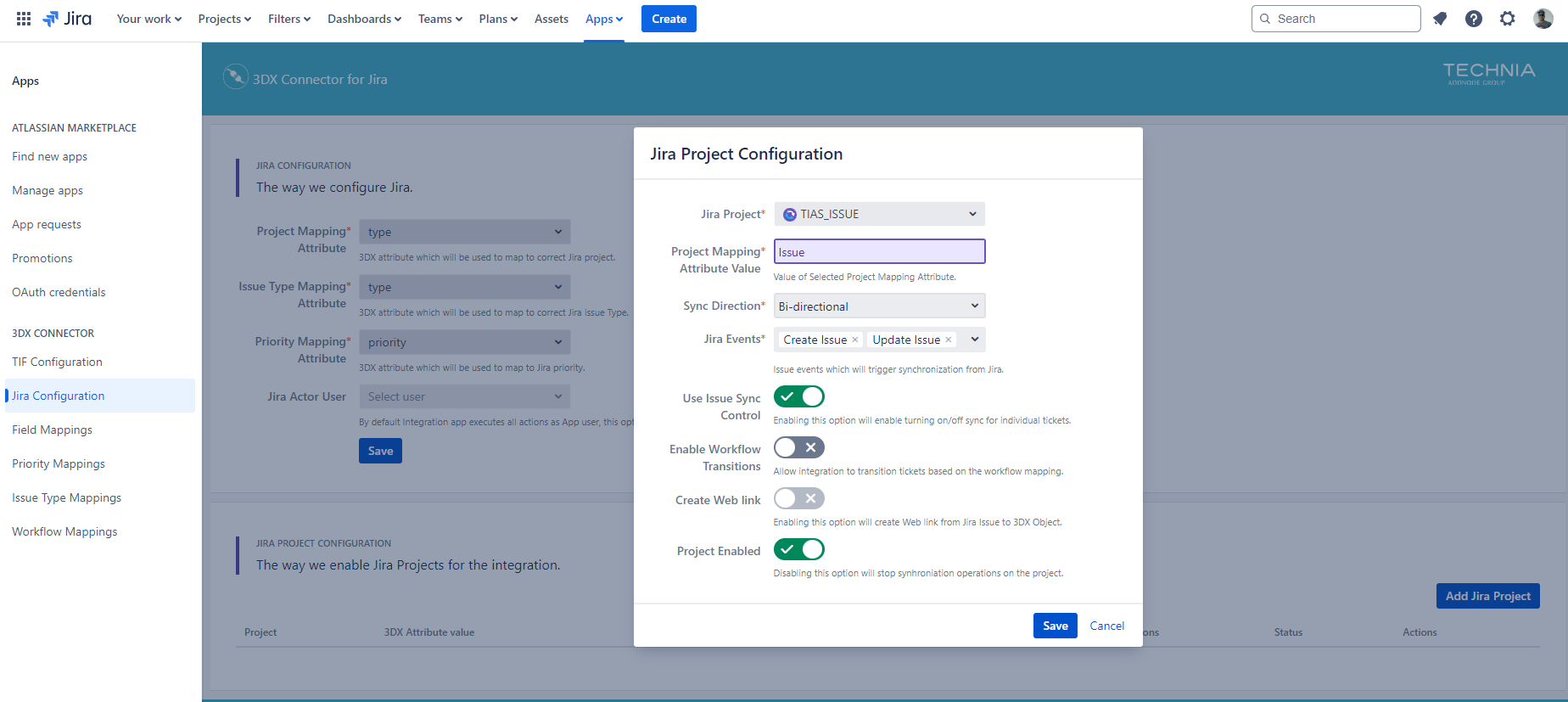The image size is (1568, 702).
Task: Open the help question mark icon
Action: tap(1474, 19)
